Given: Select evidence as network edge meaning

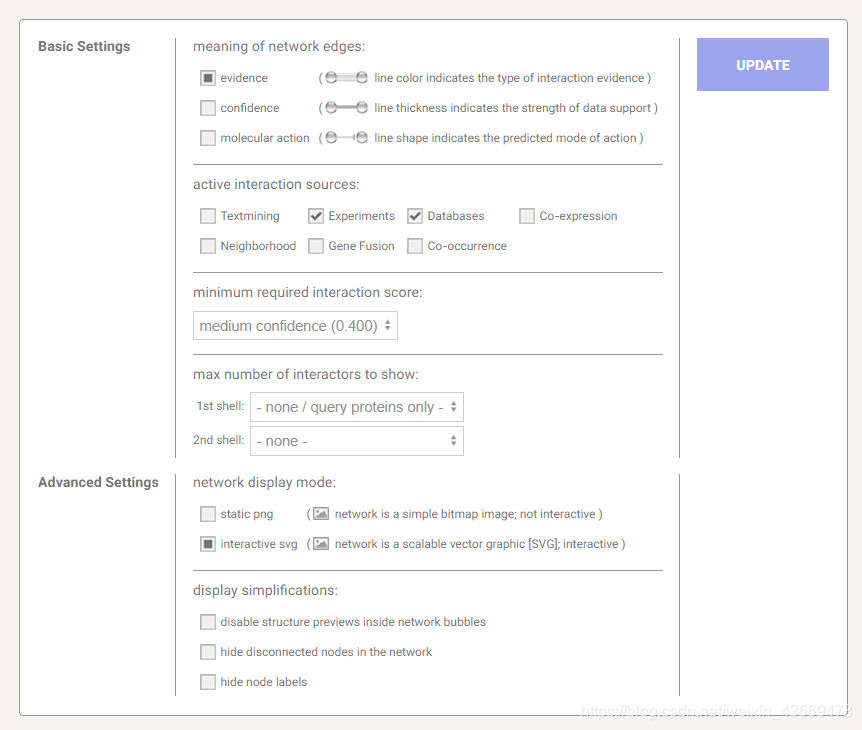Looking at the screenshot, I should click(208, 78).
